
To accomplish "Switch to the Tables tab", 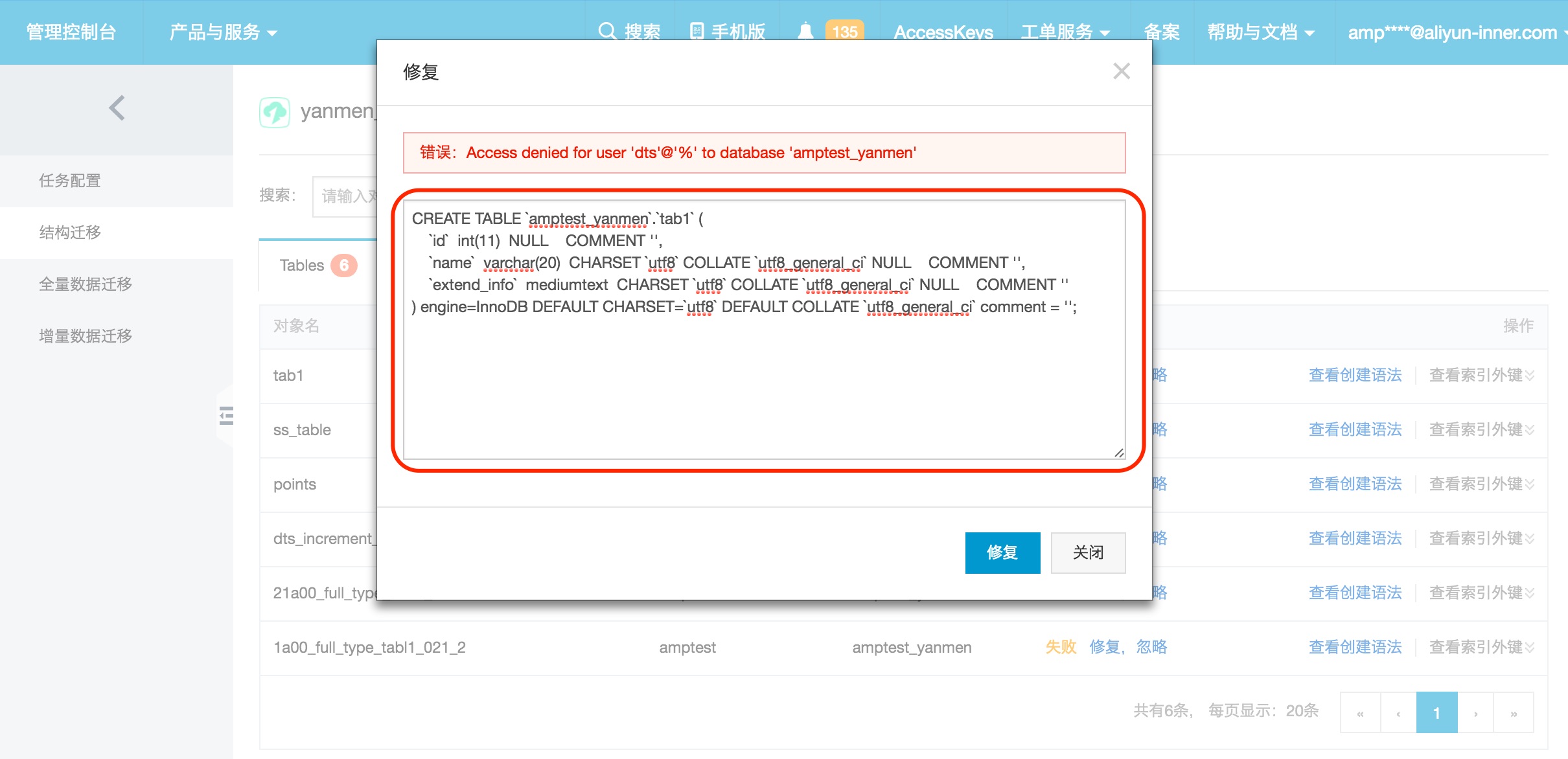I will pyautogui.click(x=317, y=265).
